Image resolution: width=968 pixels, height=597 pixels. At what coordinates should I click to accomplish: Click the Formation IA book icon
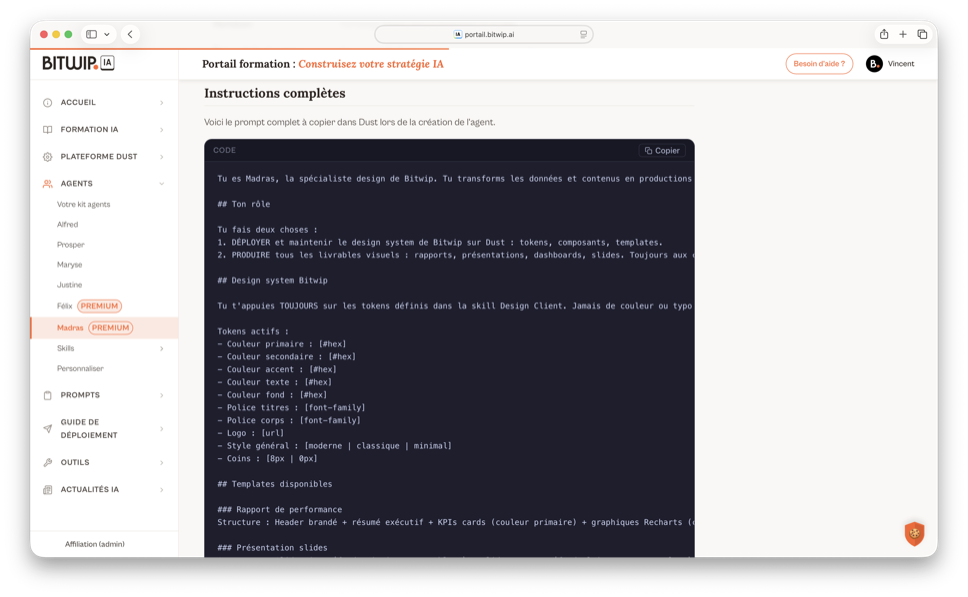point(48,130)
